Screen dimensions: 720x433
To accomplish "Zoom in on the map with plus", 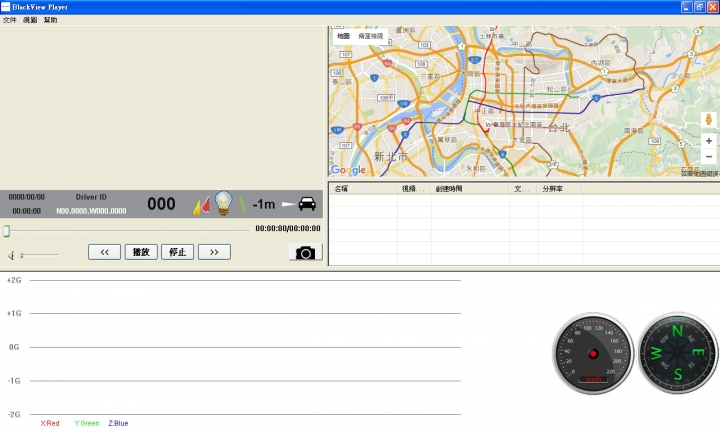I will tap(709, 141).
